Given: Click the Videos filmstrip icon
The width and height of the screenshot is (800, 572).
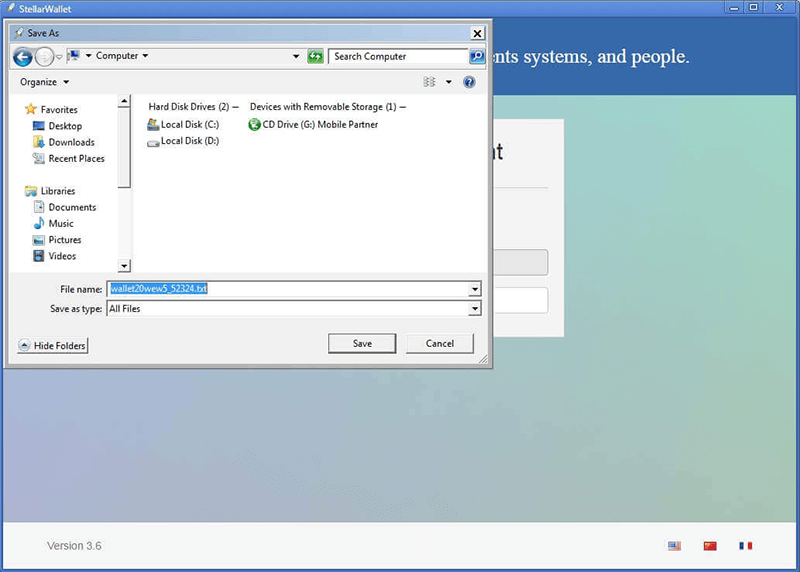Looking at the screenshot, I should click(39, 256).
